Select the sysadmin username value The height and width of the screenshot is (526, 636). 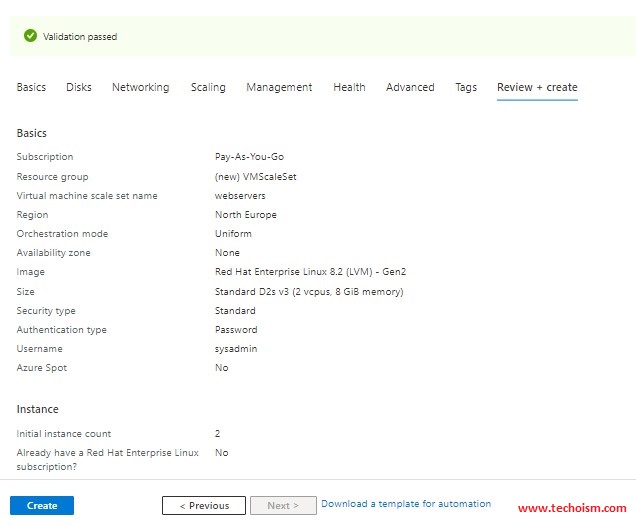coord(236,349)
